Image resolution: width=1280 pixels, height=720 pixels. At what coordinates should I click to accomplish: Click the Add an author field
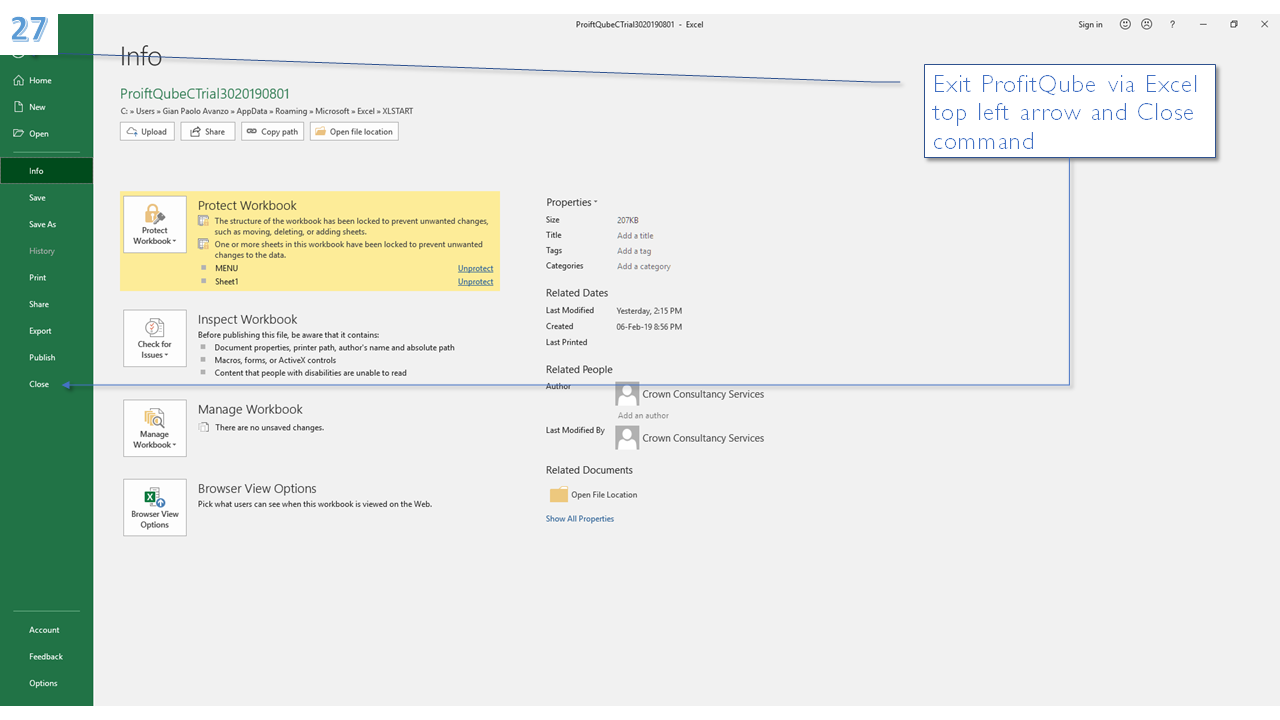tap(643, 416)
